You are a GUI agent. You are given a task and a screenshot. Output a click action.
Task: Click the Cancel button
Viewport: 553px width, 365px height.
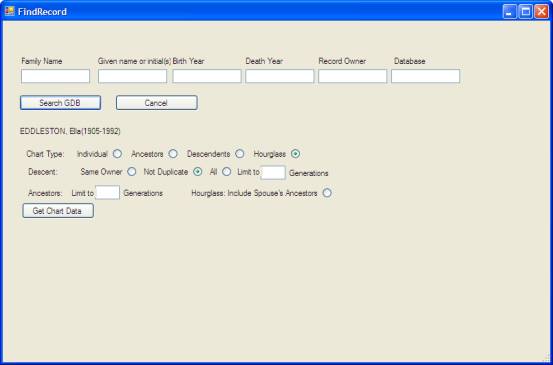tap(157, 103)
